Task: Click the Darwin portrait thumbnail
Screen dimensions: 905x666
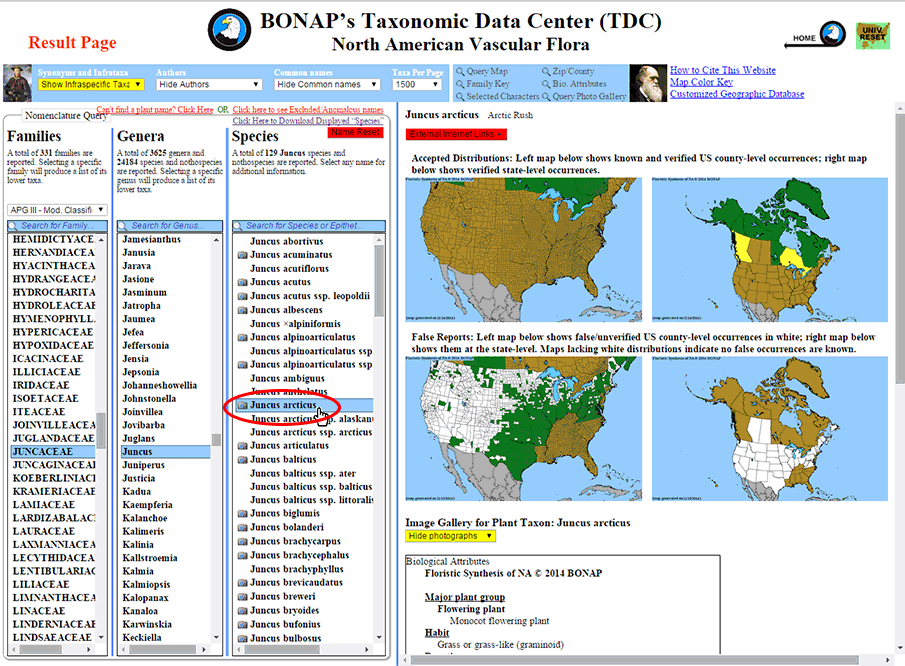Action: click(648, 83)
